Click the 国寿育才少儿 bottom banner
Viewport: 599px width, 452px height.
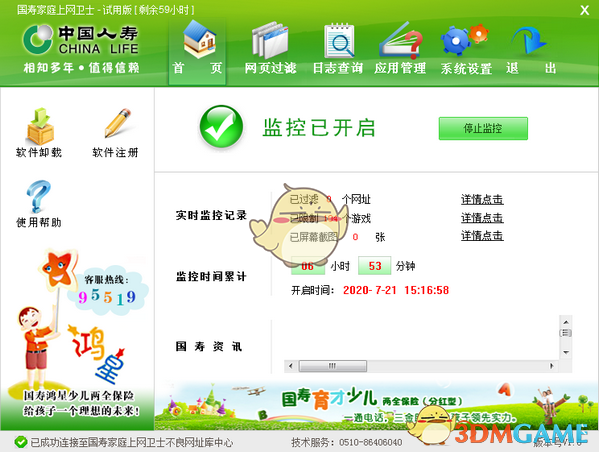click(x=376, y=405)
